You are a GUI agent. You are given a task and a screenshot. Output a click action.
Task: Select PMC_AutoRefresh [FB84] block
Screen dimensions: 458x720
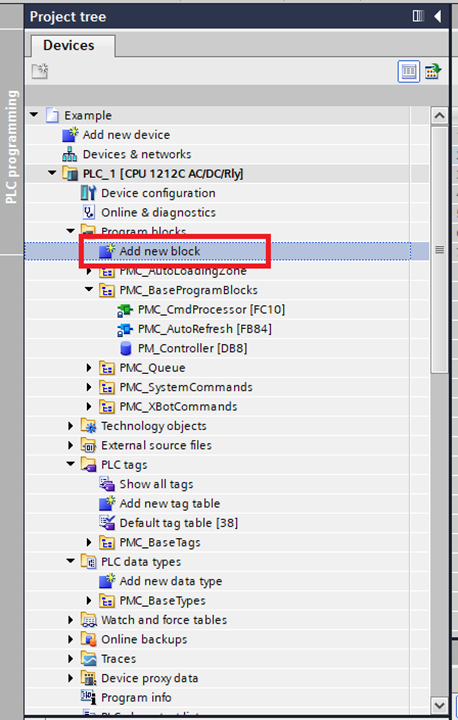(x=205, y=329)
